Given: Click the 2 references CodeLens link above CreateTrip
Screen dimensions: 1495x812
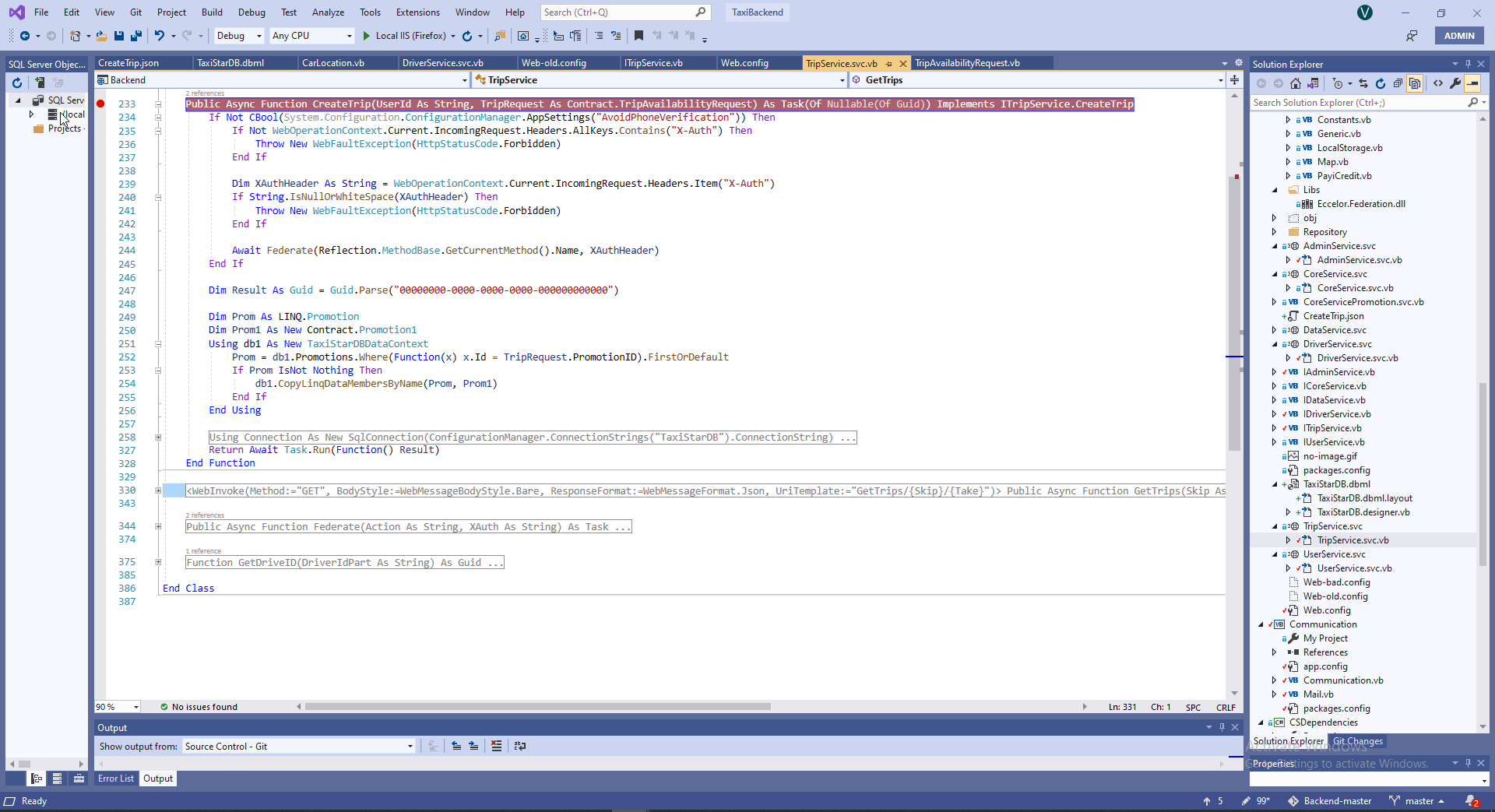Looking at the screenshot, I should point(205,93).
